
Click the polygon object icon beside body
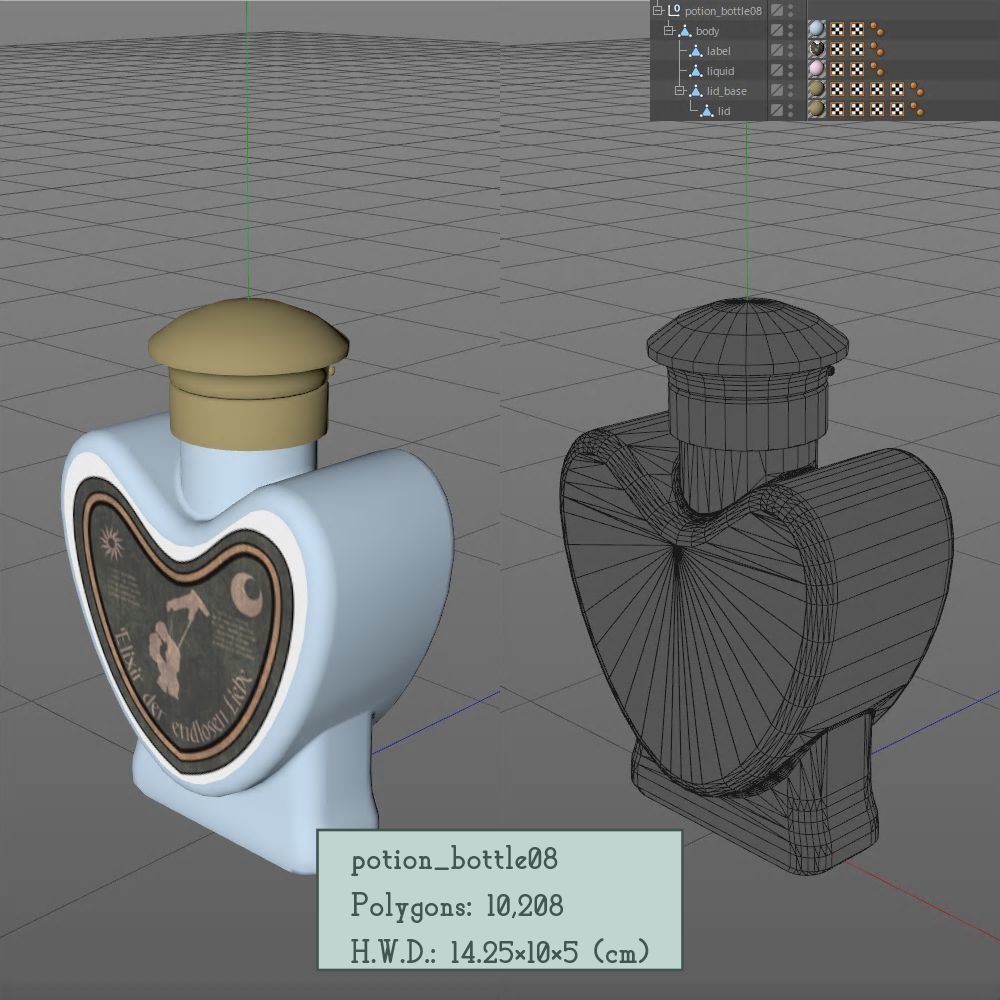pyautogui.click(x=685, y=31)
